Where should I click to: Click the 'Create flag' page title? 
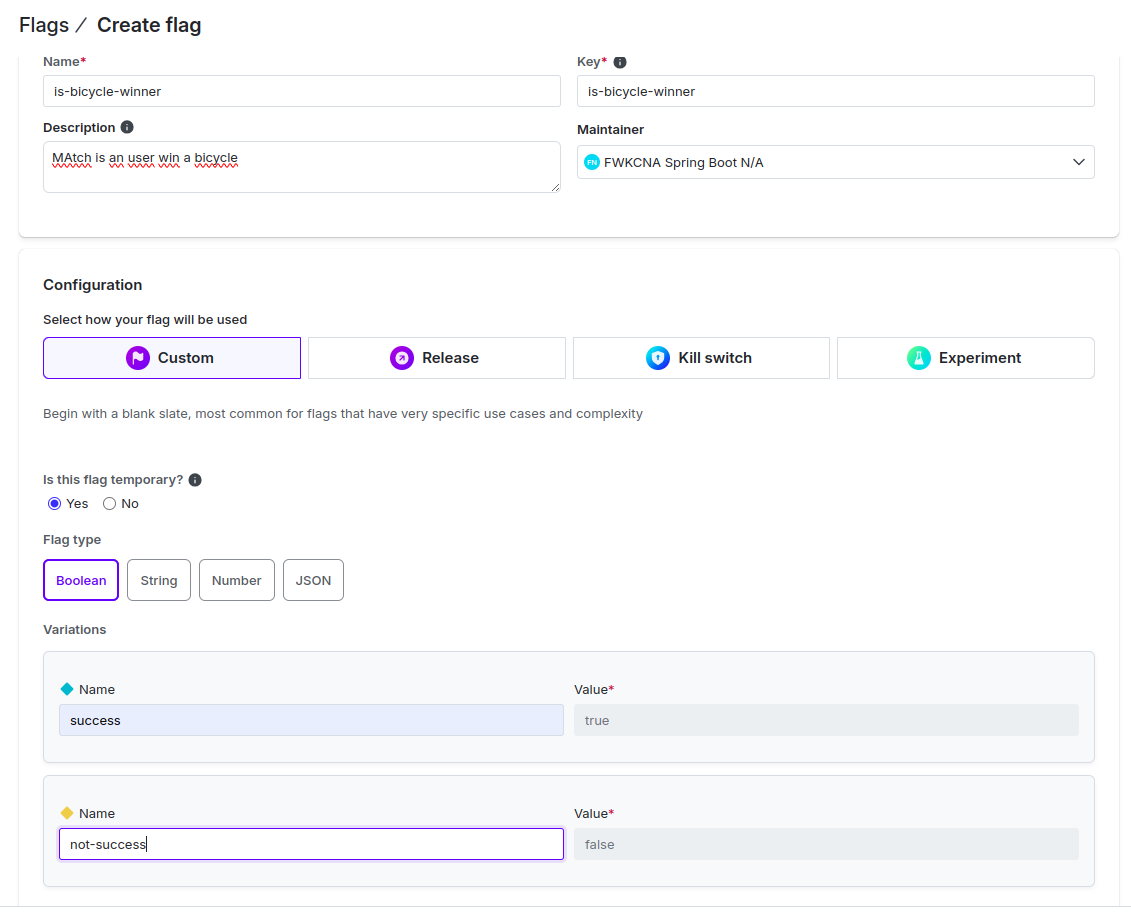[149, 25]
